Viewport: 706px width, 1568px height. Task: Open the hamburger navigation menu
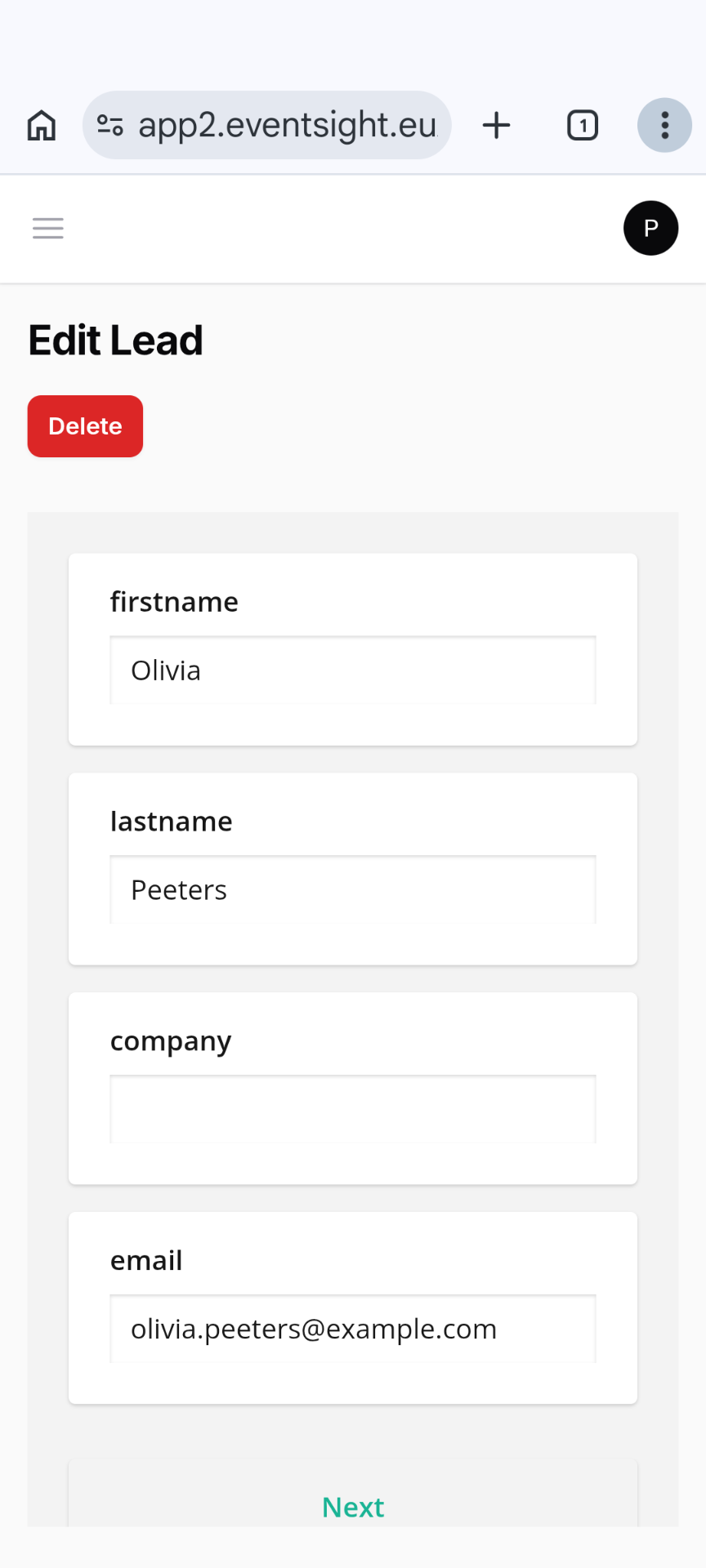[48, 229]
